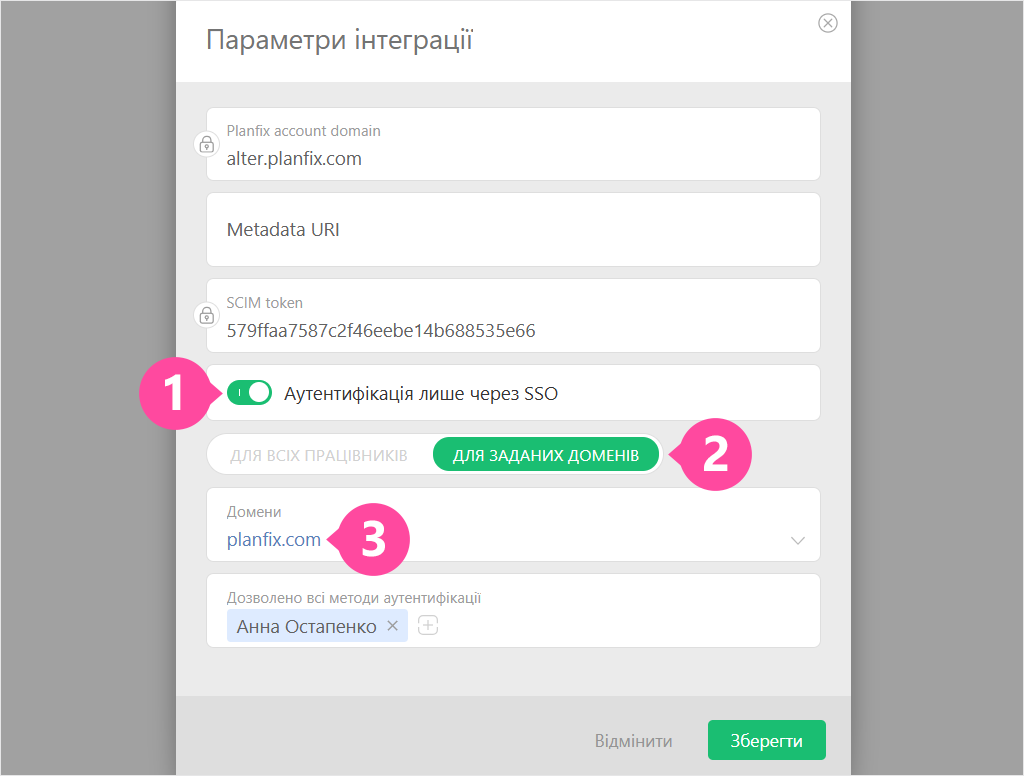
Task: Click the pink number 3 marker
Action: tap(373, 540)
